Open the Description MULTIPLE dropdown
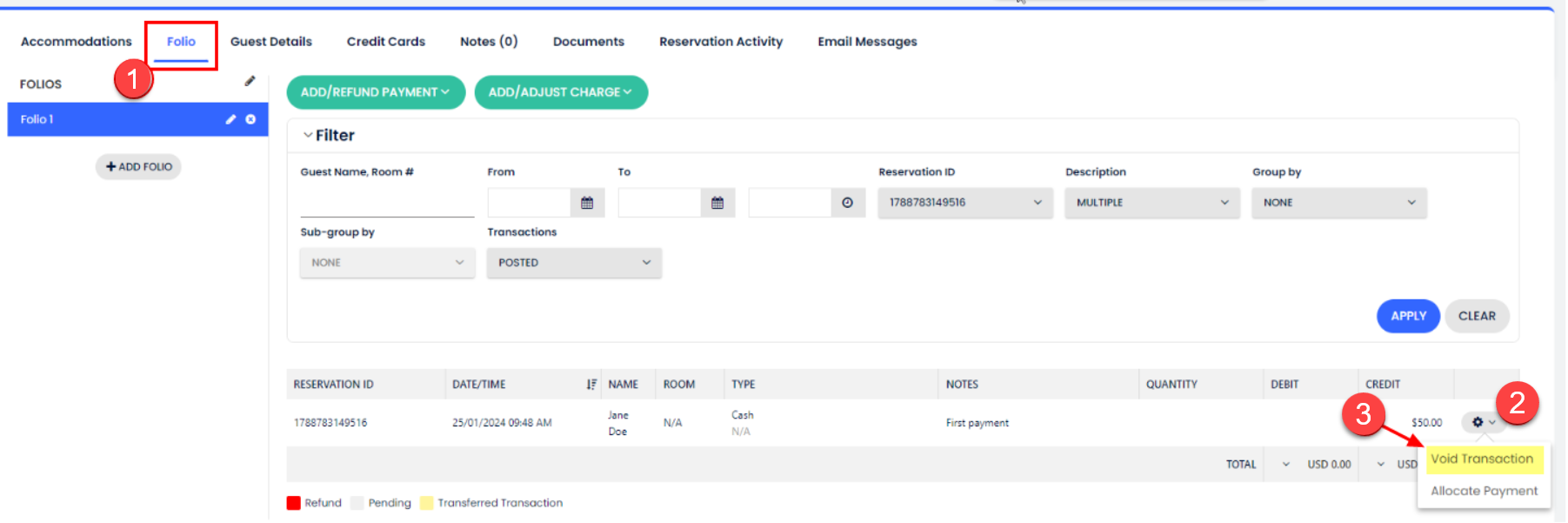Viewport: 1568px width, 523px height. (1151, 203)
